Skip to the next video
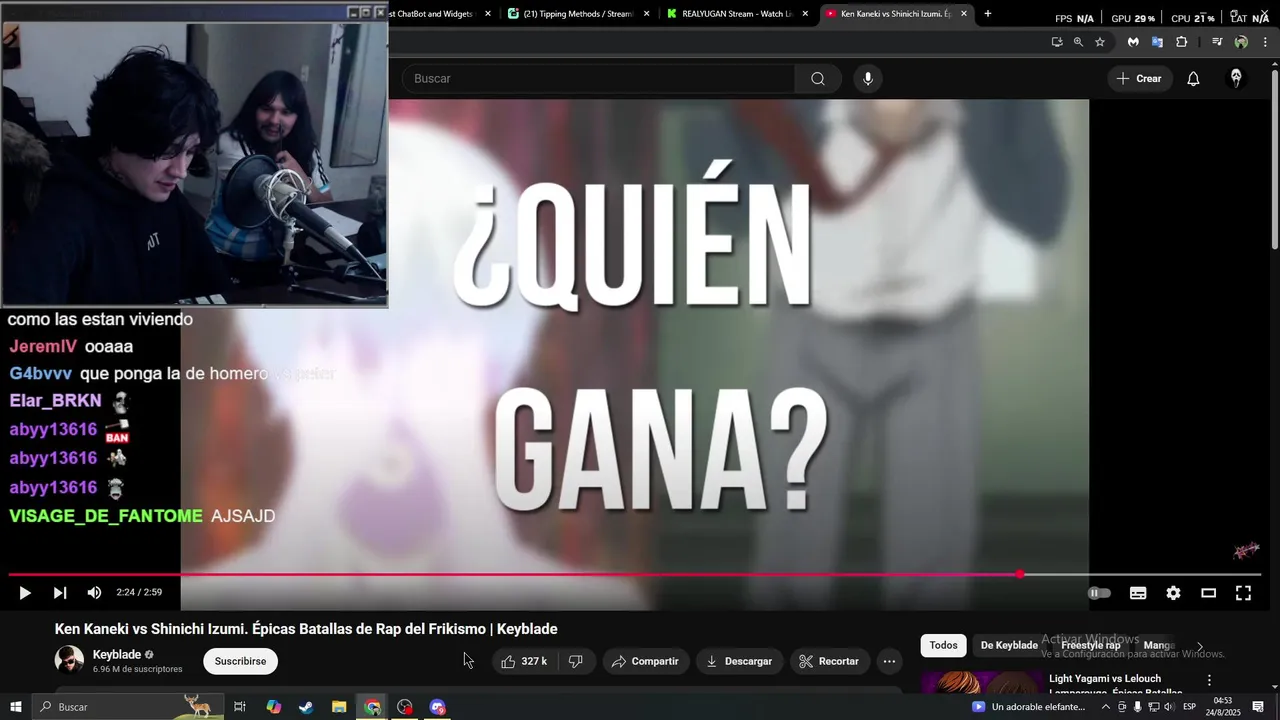The width and height of the screenshot is (1280, 720). point(60,593)
